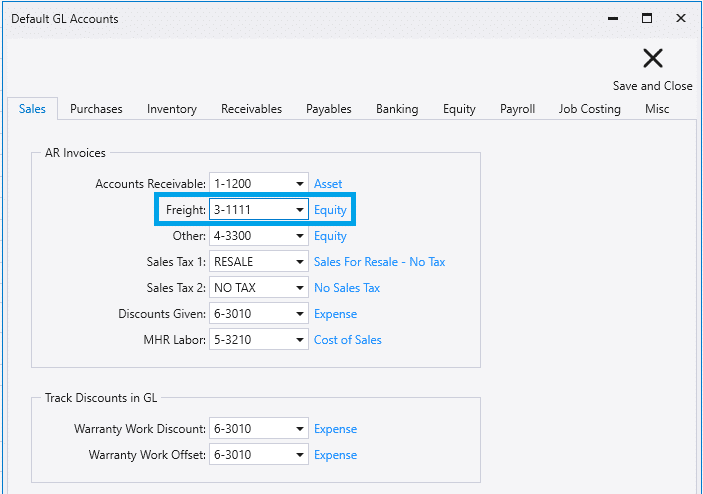Screen dimensions: 703x494
Task: Open the Job Costing tab
Action: tap(589, 109)
